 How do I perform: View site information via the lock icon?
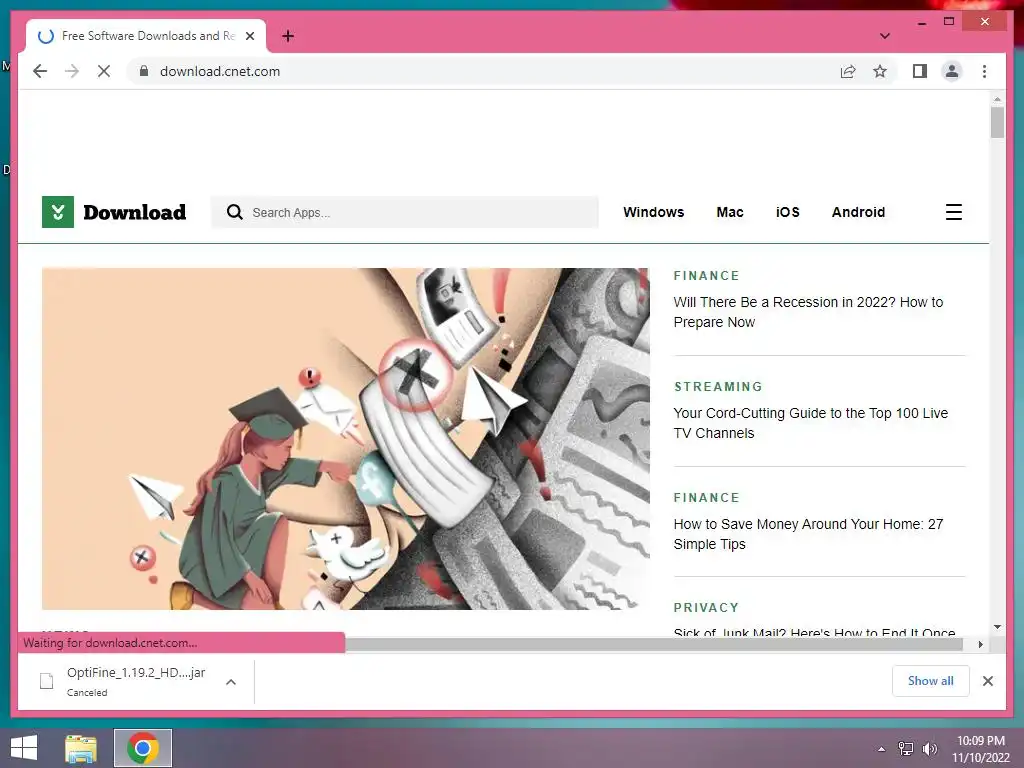(x=144, y=71)
